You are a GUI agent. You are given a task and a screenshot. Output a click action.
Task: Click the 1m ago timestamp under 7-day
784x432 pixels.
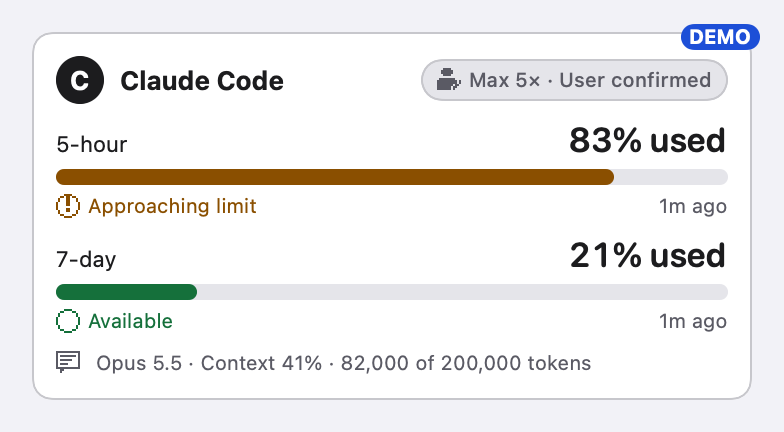point(692,321)
